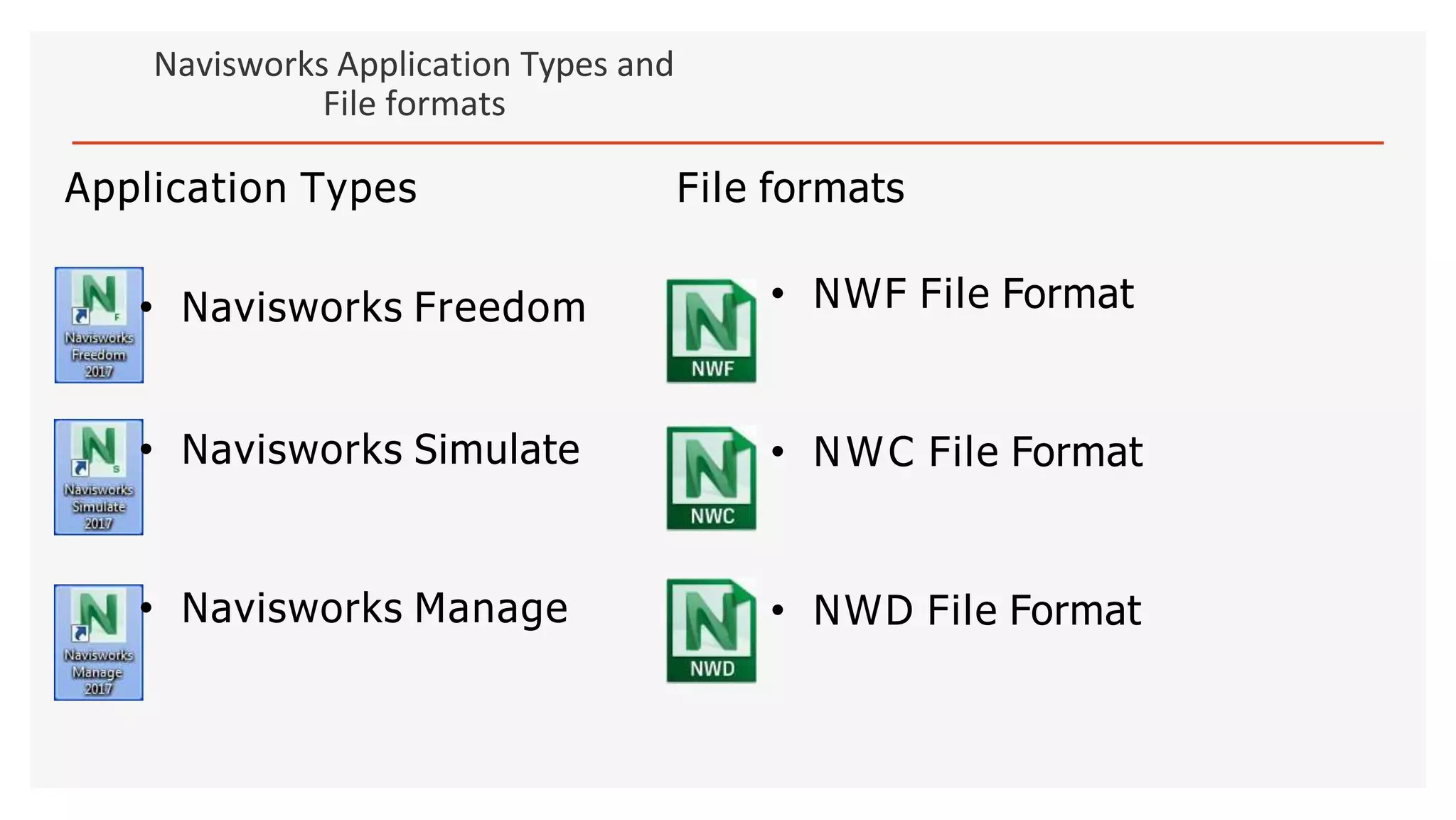
Task: Select the green NWF file icon
Action: pyautogui.click(x=711, y=331)
